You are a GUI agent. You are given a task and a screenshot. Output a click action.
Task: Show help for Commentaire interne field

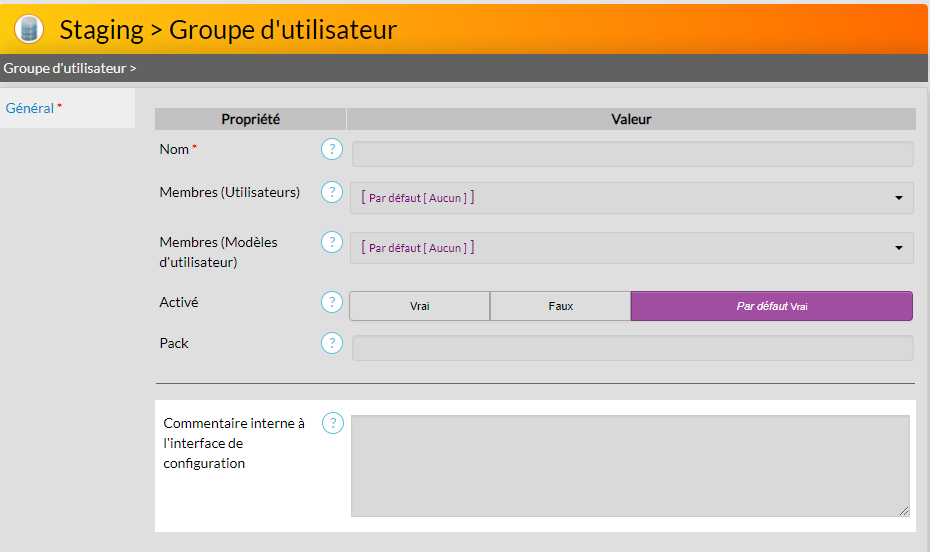point(332,424)
